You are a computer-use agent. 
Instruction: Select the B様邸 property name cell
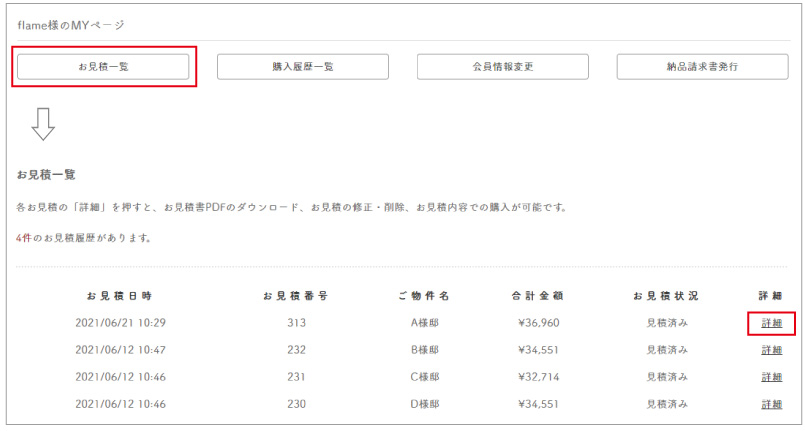pyautogui.click(x=425, y=350)
